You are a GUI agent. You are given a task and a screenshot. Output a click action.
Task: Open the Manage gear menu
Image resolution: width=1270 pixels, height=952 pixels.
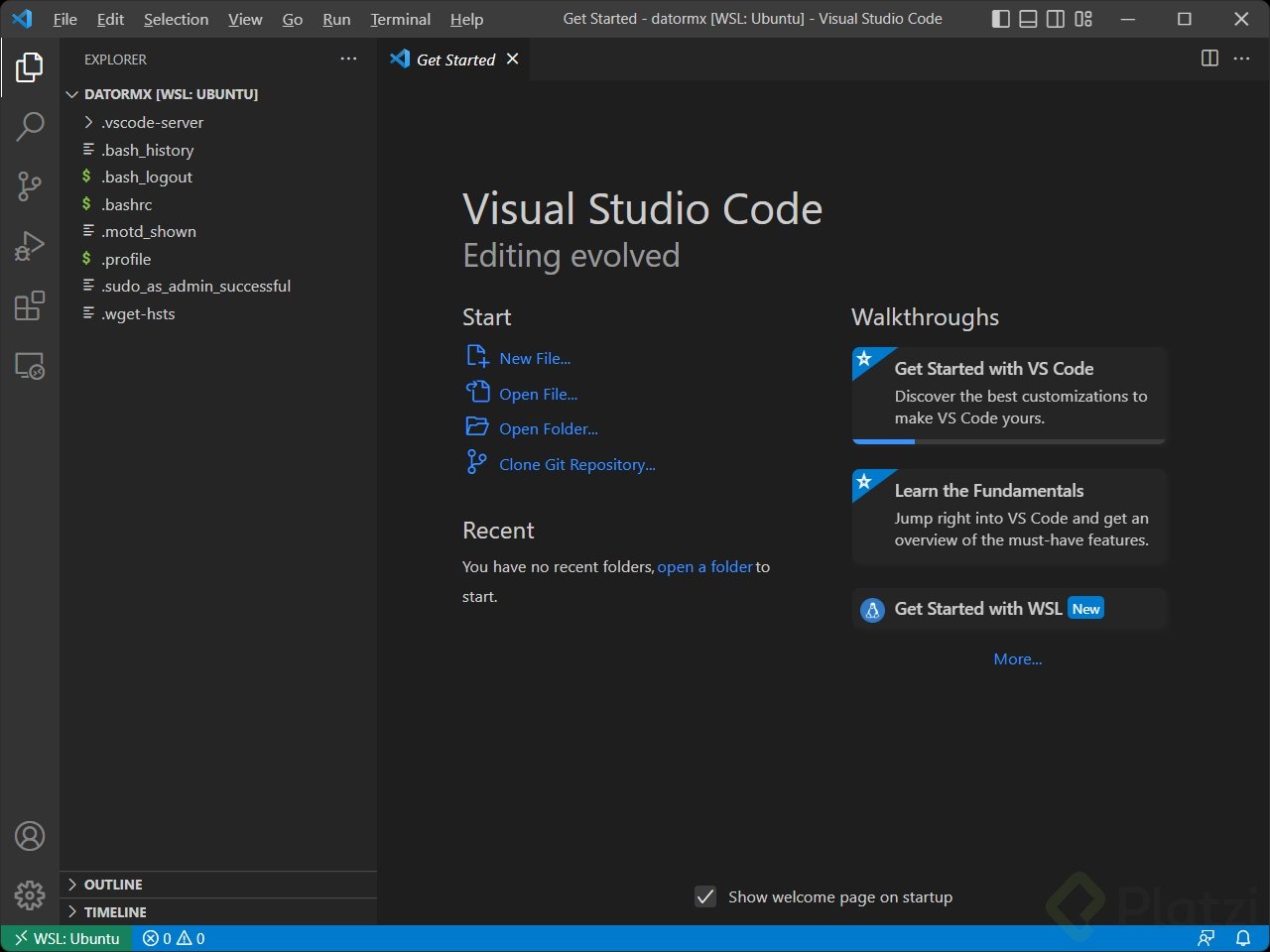tap(30, 894)
